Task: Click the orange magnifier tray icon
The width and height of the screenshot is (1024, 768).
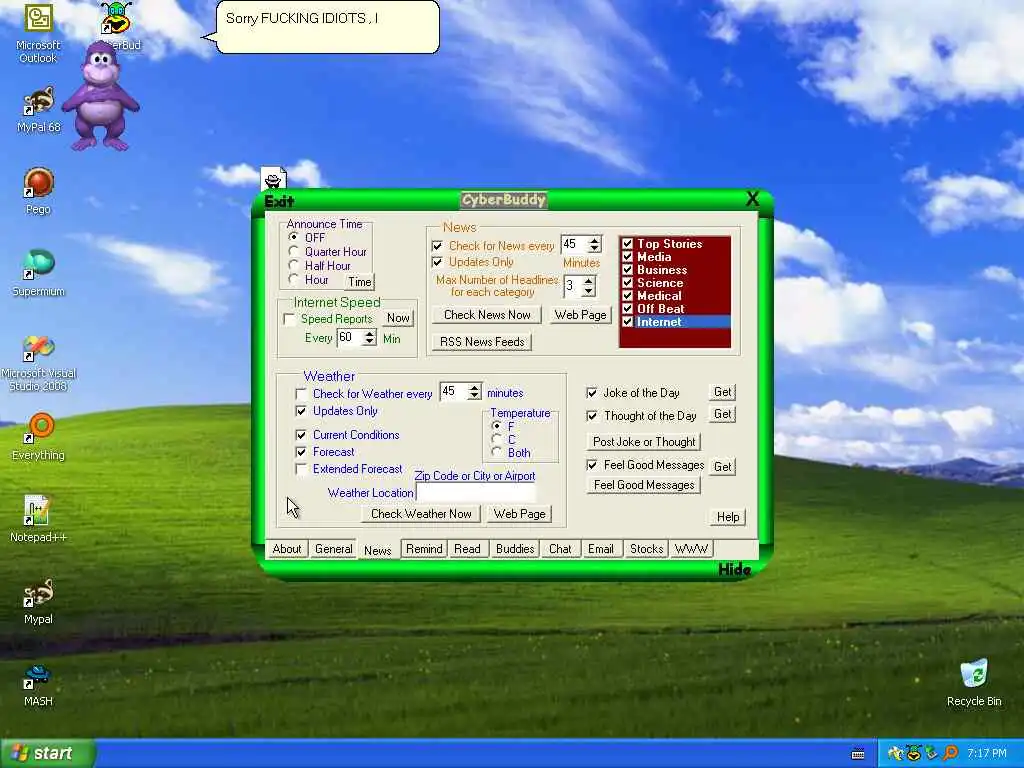Action: (951, 754)
